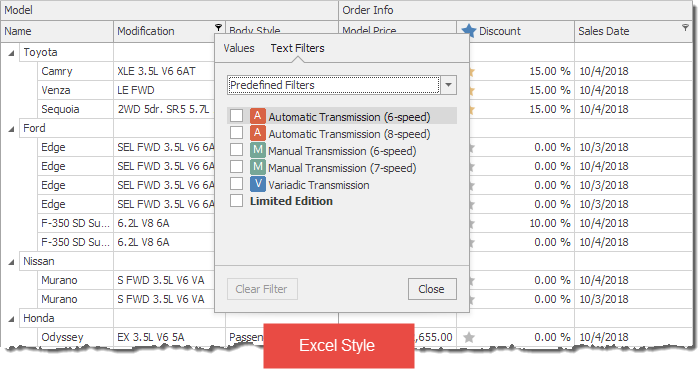Click the Clear Filter button
The width and height of the screenshot is (698, 374).
(262, 289)
